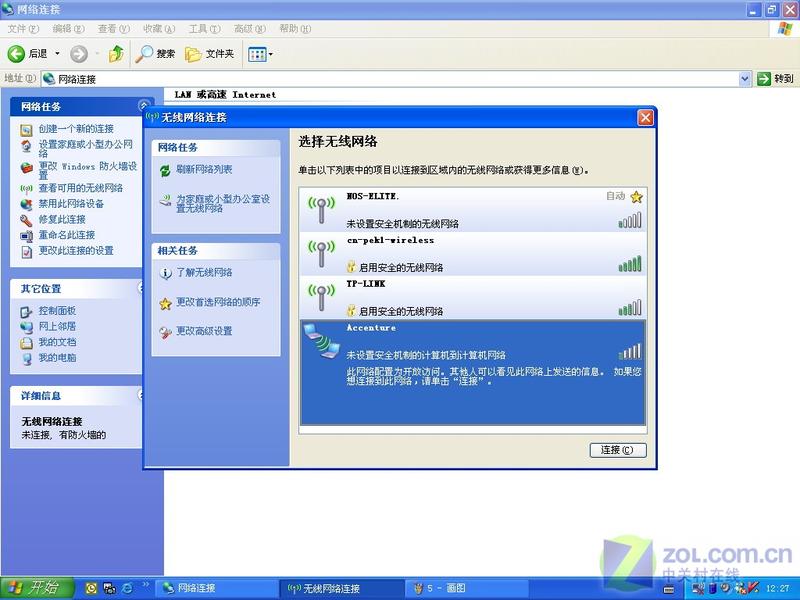Click 重命名此连接 link

click(x=66, y=235)
